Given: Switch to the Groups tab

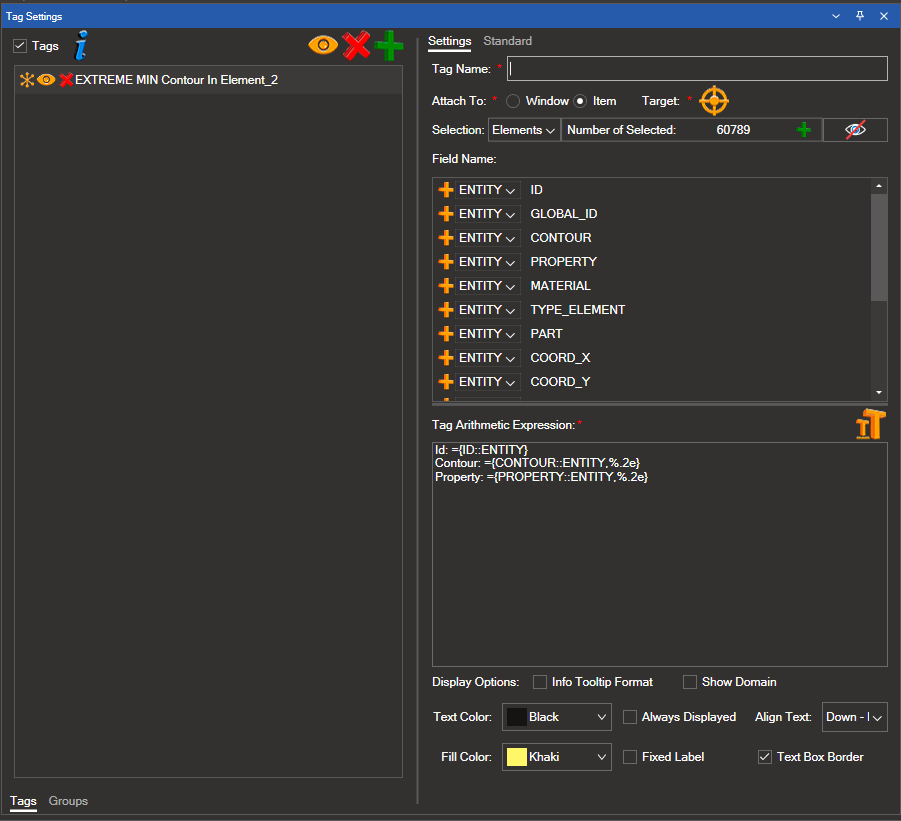Looking at the screenshot, I should tap(68, 801).
